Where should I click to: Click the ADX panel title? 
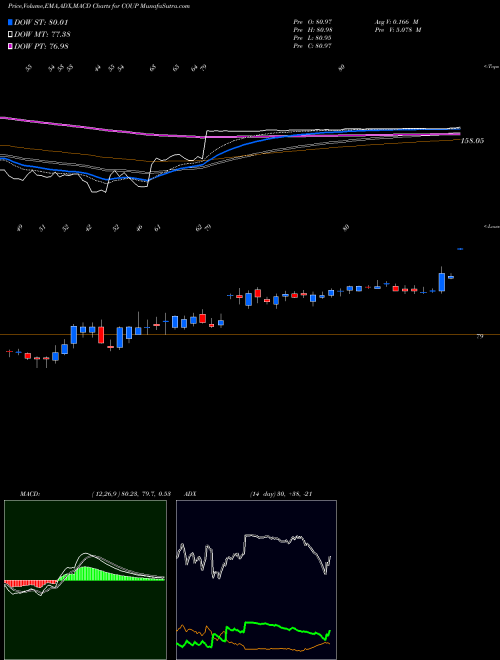190,494
